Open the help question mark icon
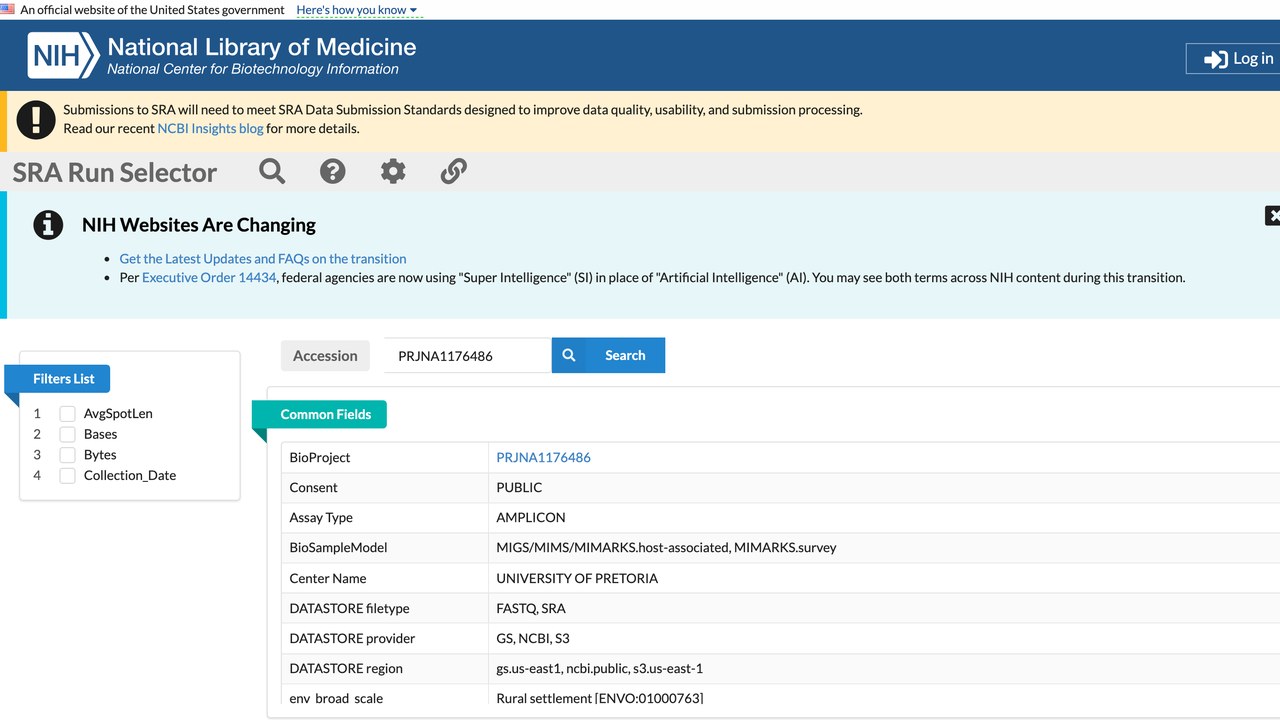Viewport: 1280px width, 720px height. 332,171
